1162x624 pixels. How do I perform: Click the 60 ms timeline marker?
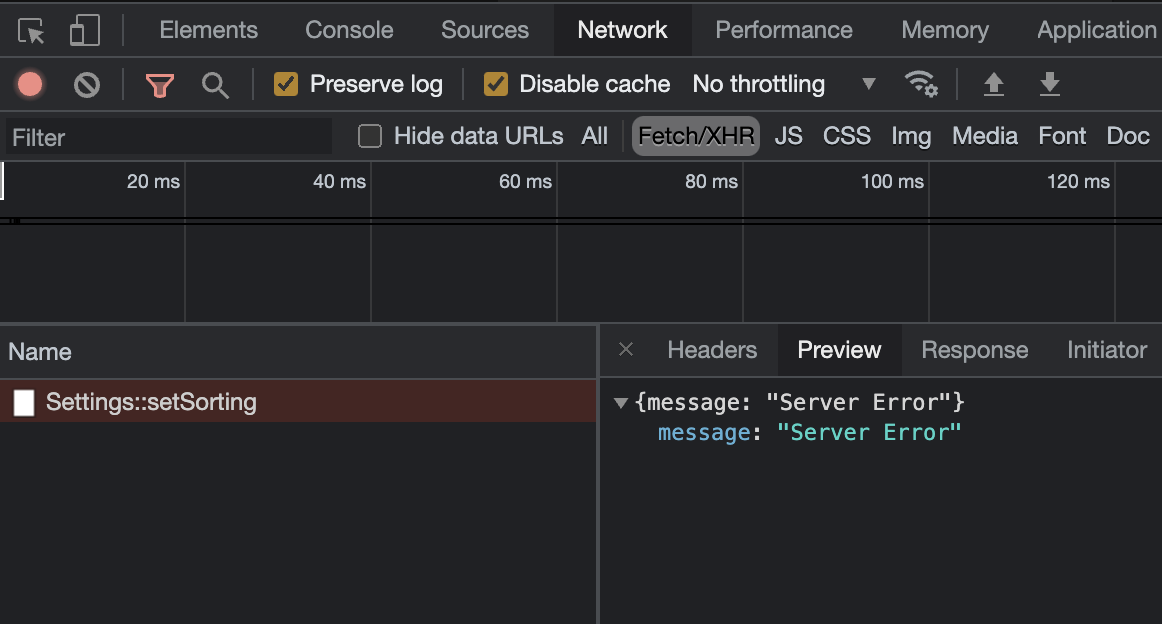click(525, 182)
